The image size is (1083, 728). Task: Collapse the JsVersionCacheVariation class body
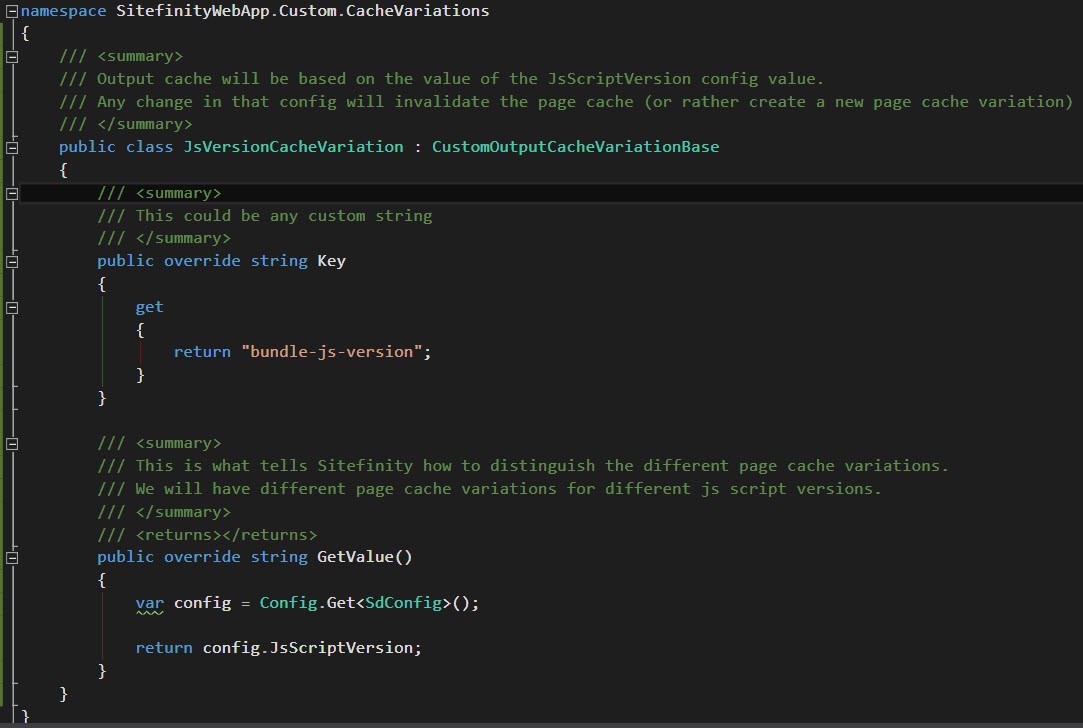[x=10, y=146]
